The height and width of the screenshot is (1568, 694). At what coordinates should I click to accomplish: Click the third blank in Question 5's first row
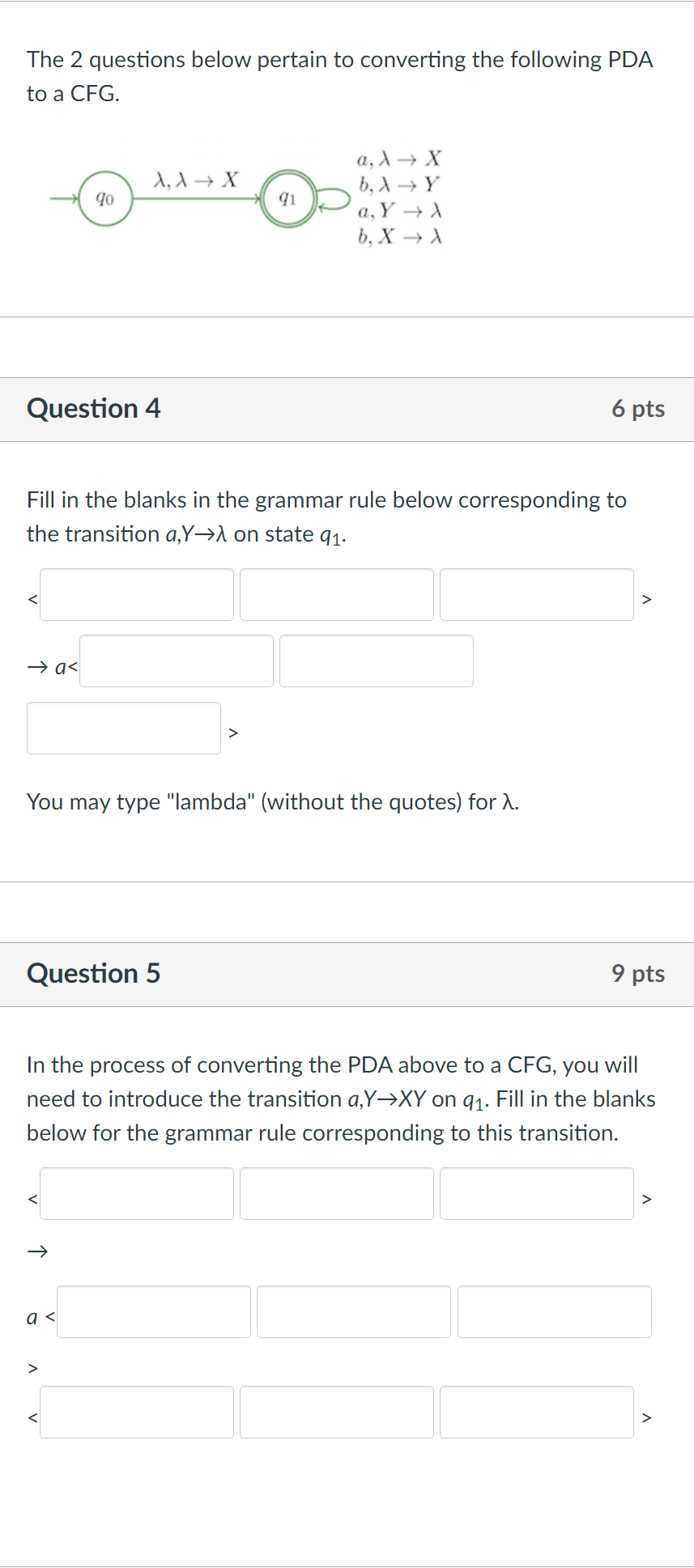pyautogui.click(x=537, y=1193)
